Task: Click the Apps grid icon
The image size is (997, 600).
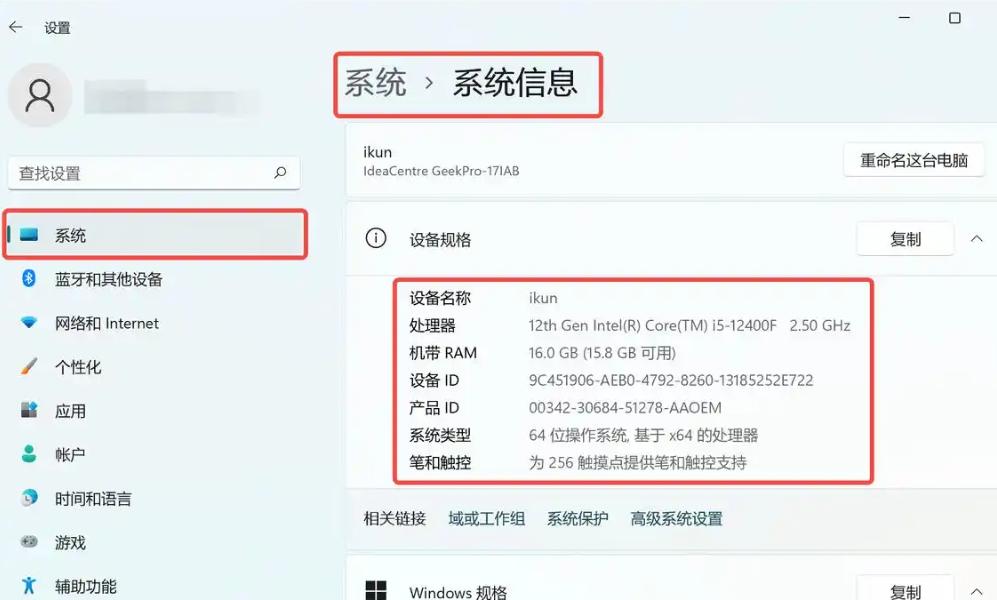Action: (x=29, y=410)
